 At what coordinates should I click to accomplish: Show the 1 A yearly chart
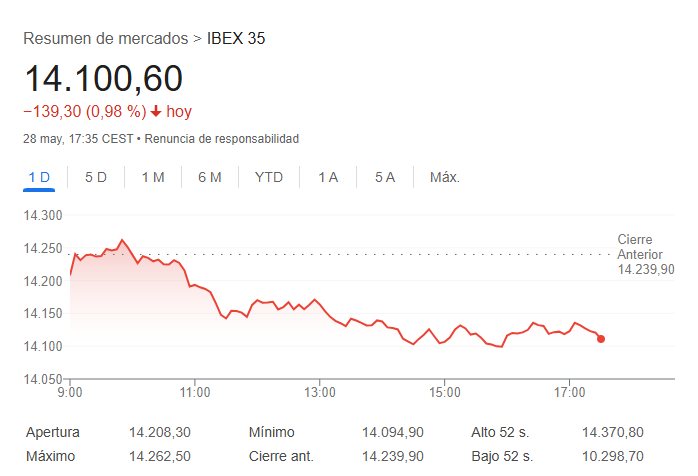click(328, 177)
